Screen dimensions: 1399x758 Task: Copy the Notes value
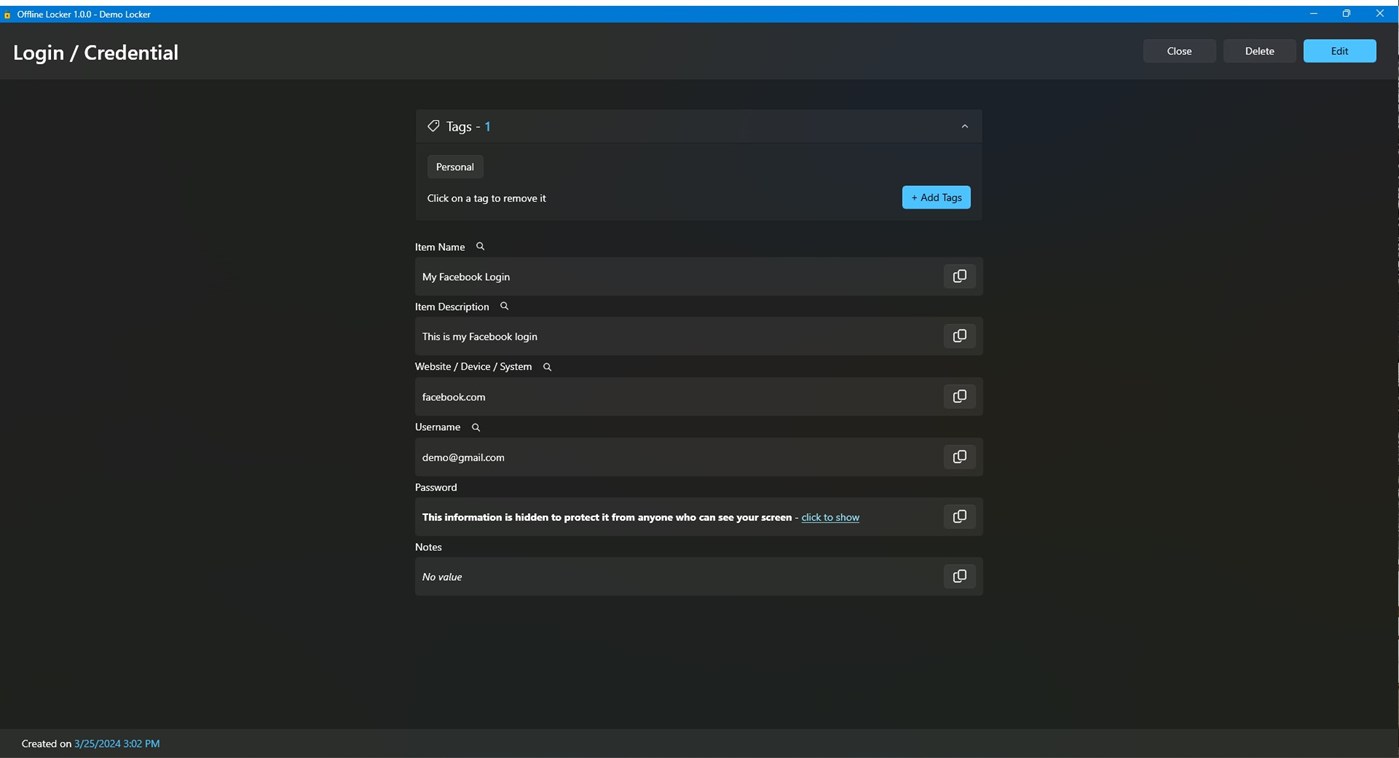tap(959, 576)
